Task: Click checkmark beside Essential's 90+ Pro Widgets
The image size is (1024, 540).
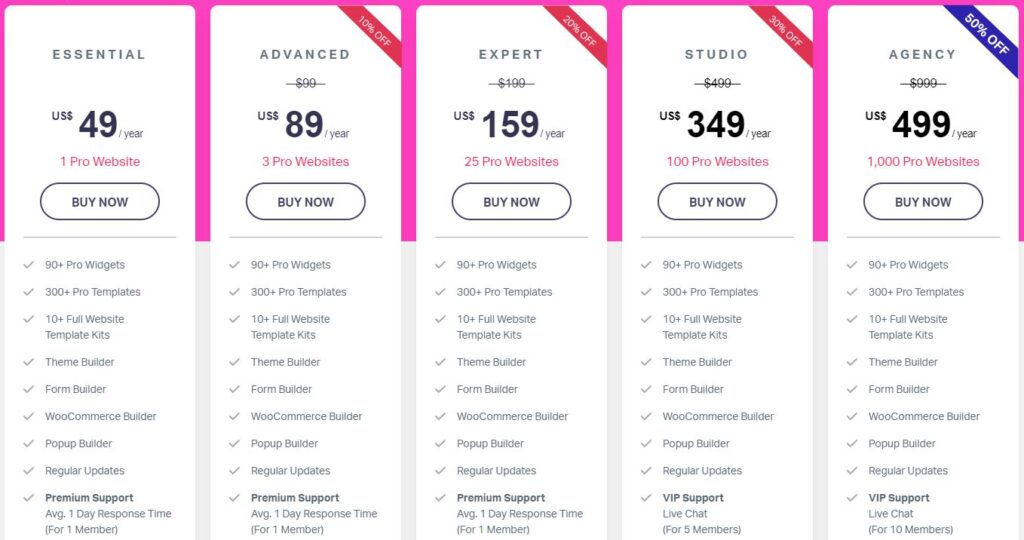Action: click(x=29, y=265)
